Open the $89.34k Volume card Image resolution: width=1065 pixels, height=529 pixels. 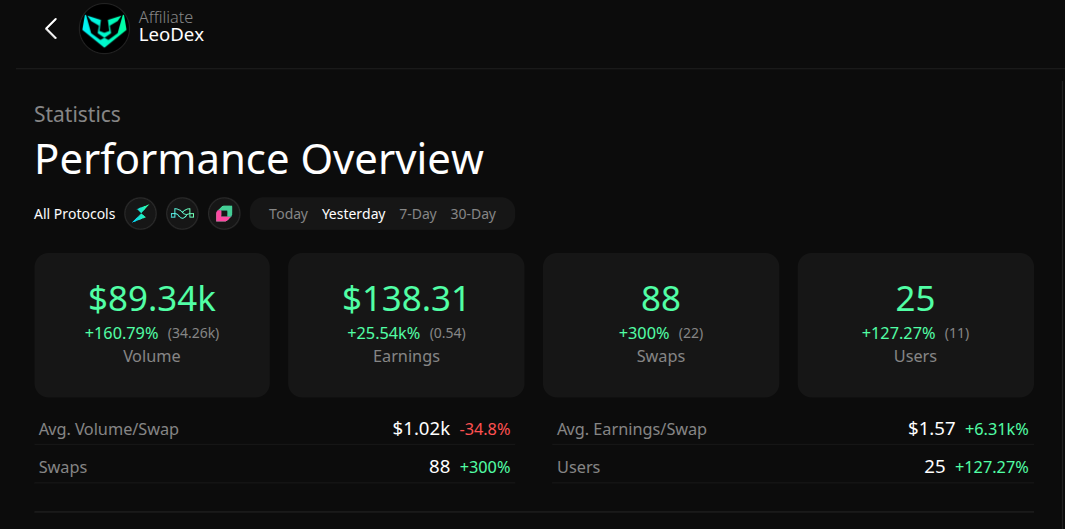(152, 325)
